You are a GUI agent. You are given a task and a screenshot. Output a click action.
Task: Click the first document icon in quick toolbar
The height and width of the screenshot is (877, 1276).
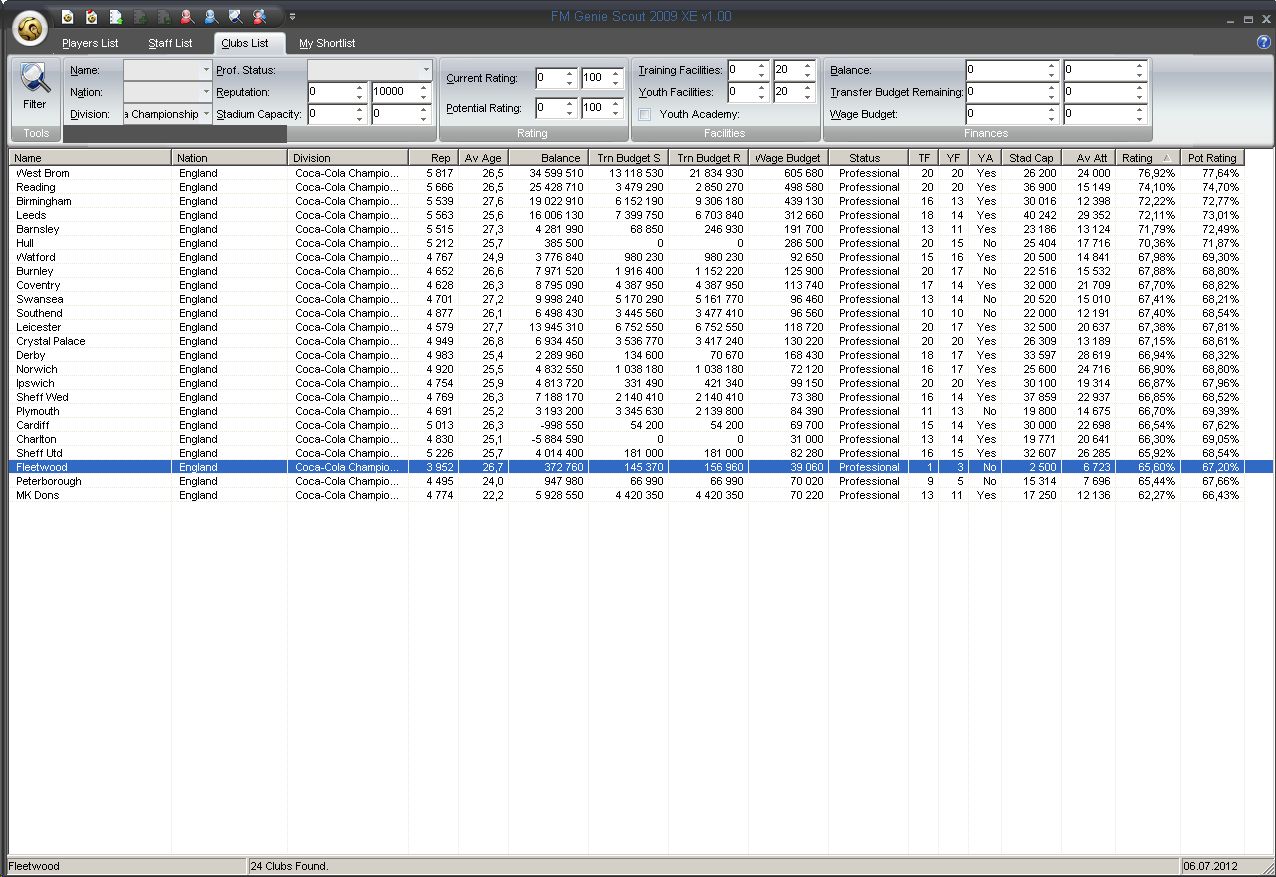tap(68, 17)
